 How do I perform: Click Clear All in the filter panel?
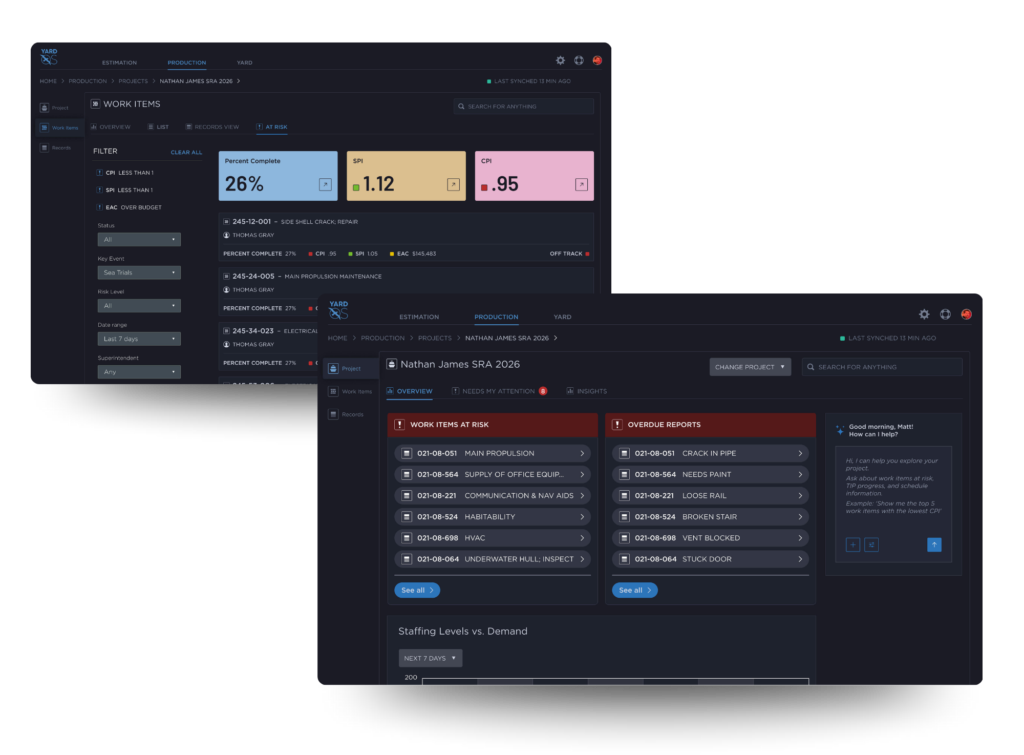point(186,152)
